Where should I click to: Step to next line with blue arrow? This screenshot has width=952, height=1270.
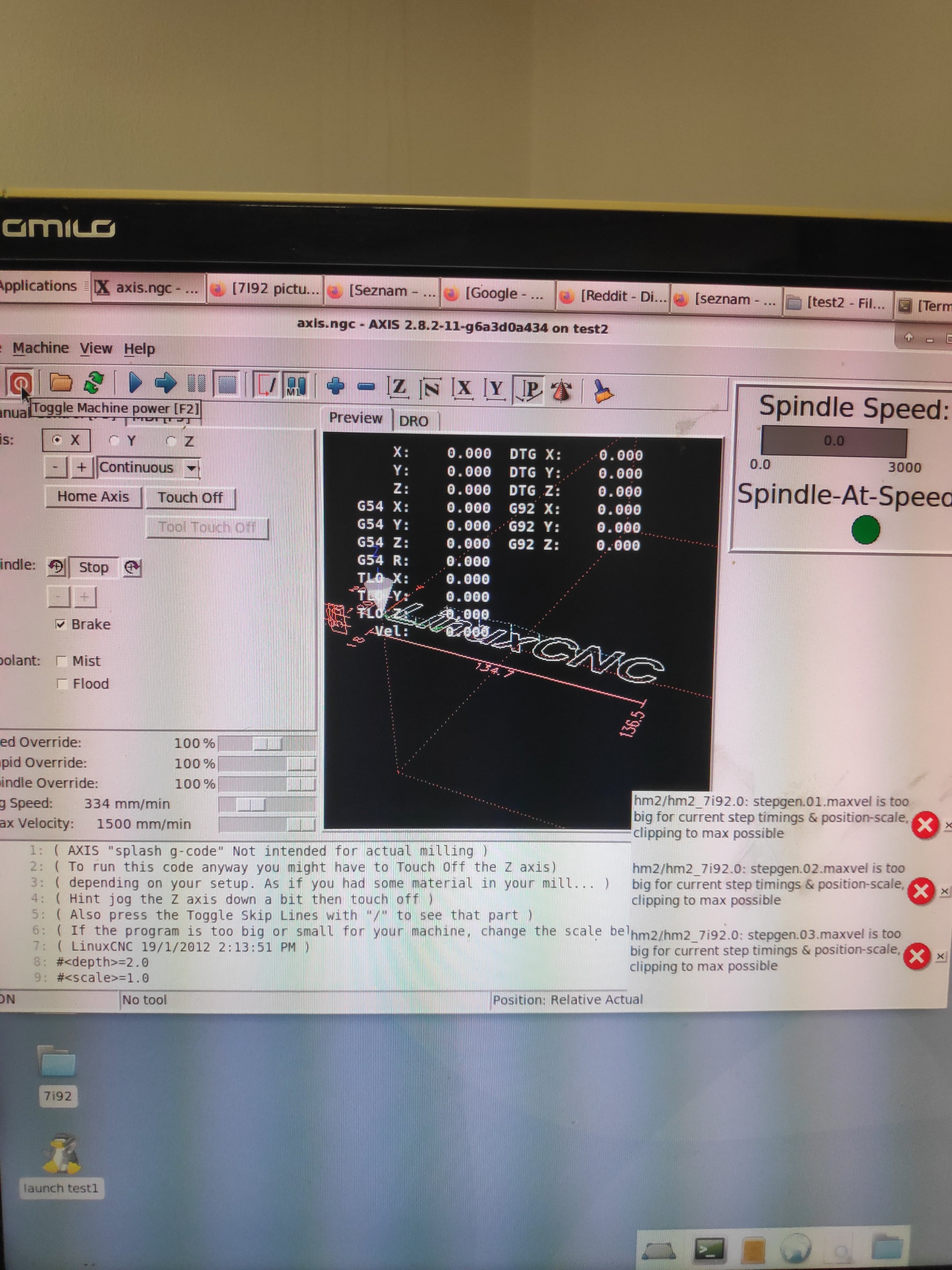pyautogui.click(x=165, y=383)
